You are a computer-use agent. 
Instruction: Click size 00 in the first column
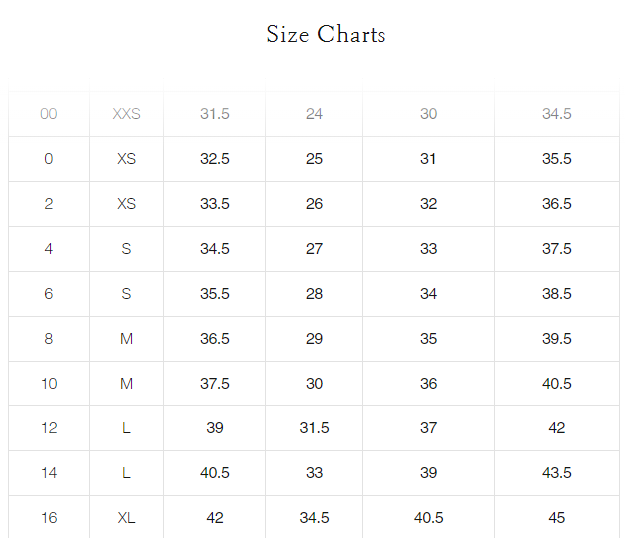coord(49,114)
